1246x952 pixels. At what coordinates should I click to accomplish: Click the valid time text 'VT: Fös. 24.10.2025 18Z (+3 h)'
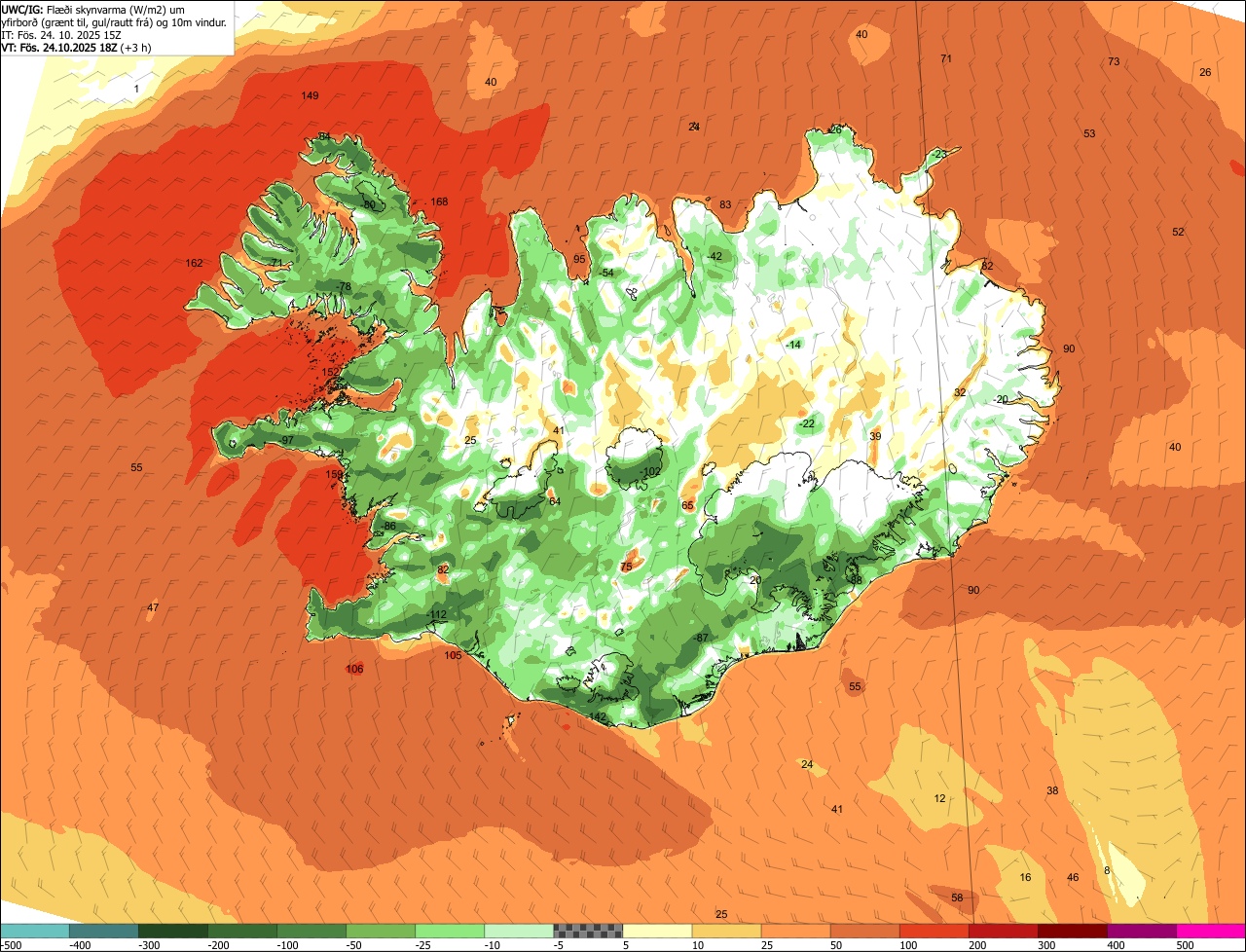[77, 47]
